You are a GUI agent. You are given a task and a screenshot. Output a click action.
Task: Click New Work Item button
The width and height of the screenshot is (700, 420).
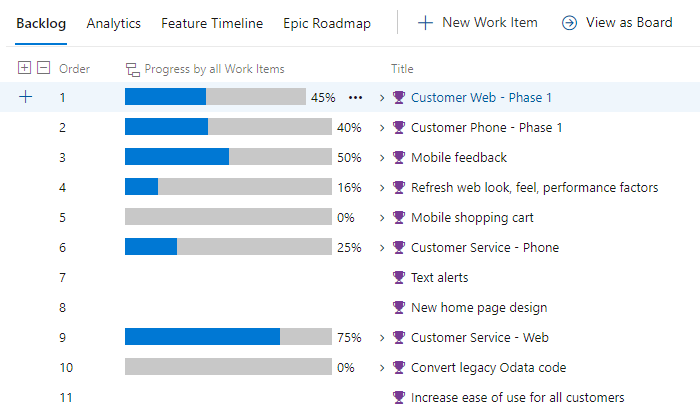[477, 22]
